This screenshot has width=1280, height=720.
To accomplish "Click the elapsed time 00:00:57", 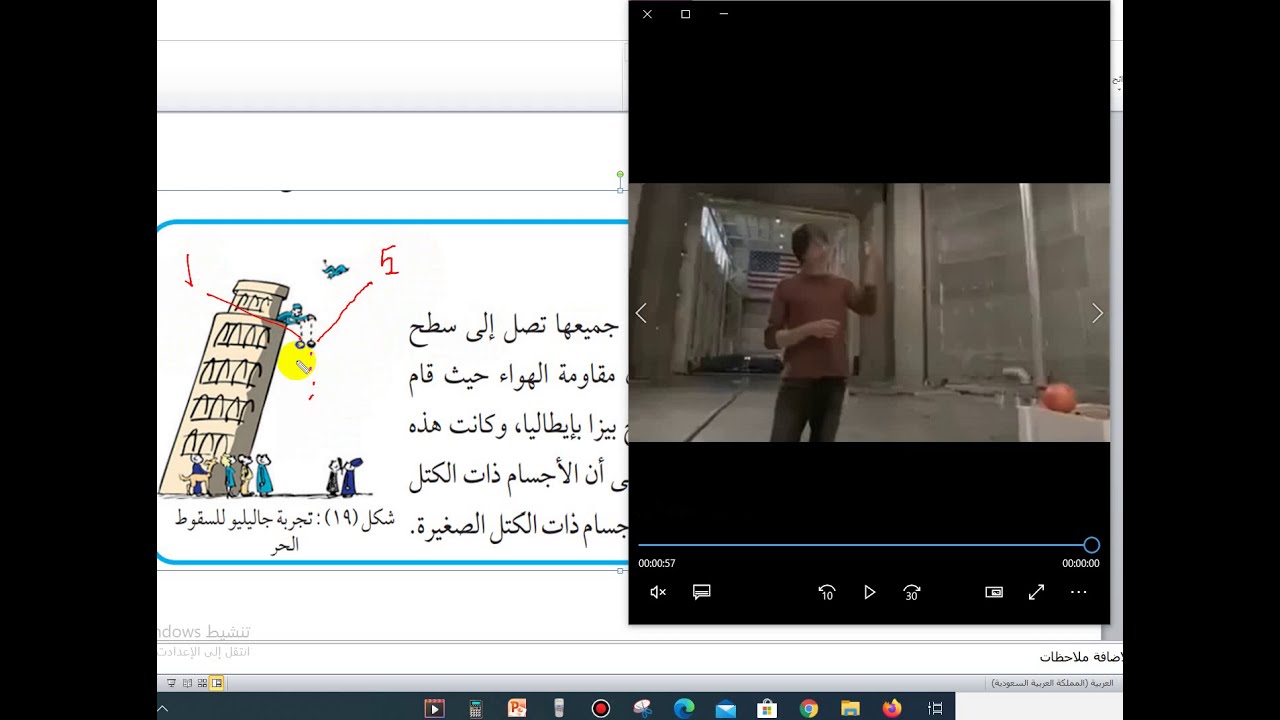I will [x=657, y=563].
